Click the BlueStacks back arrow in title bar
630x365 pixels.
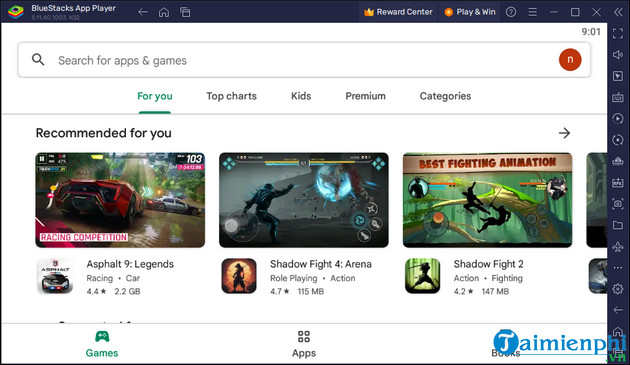click(143, 12)
